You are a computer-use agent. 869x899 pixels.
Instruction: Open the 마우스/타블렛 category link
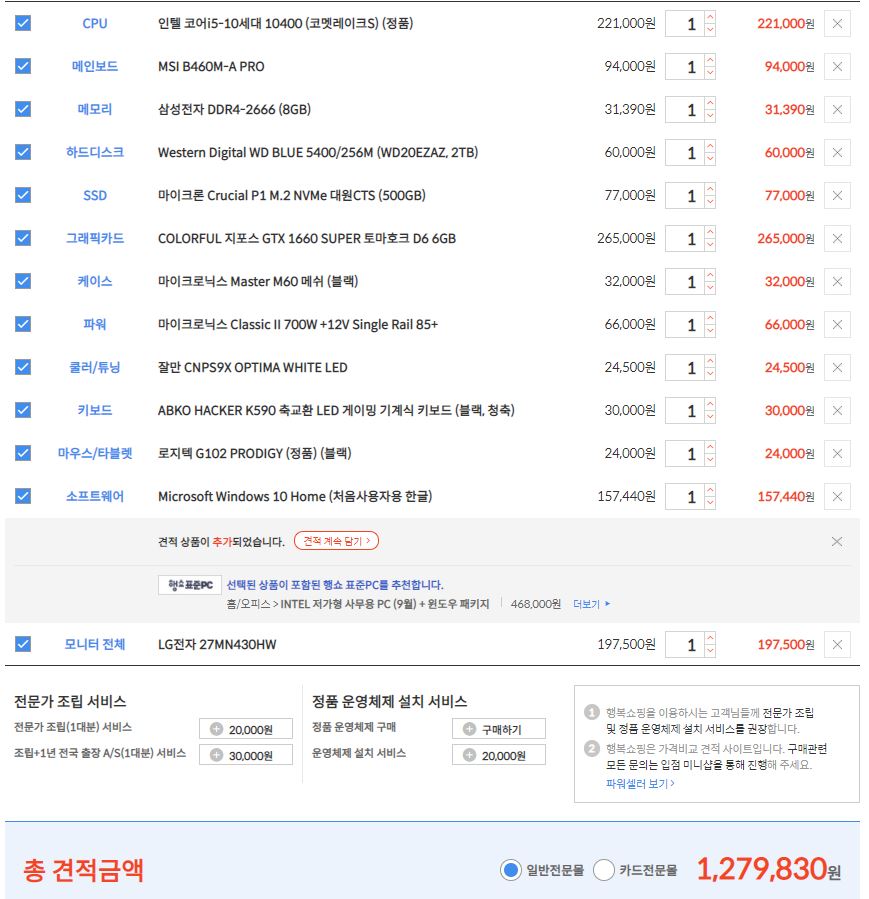[x=95, y=454]
